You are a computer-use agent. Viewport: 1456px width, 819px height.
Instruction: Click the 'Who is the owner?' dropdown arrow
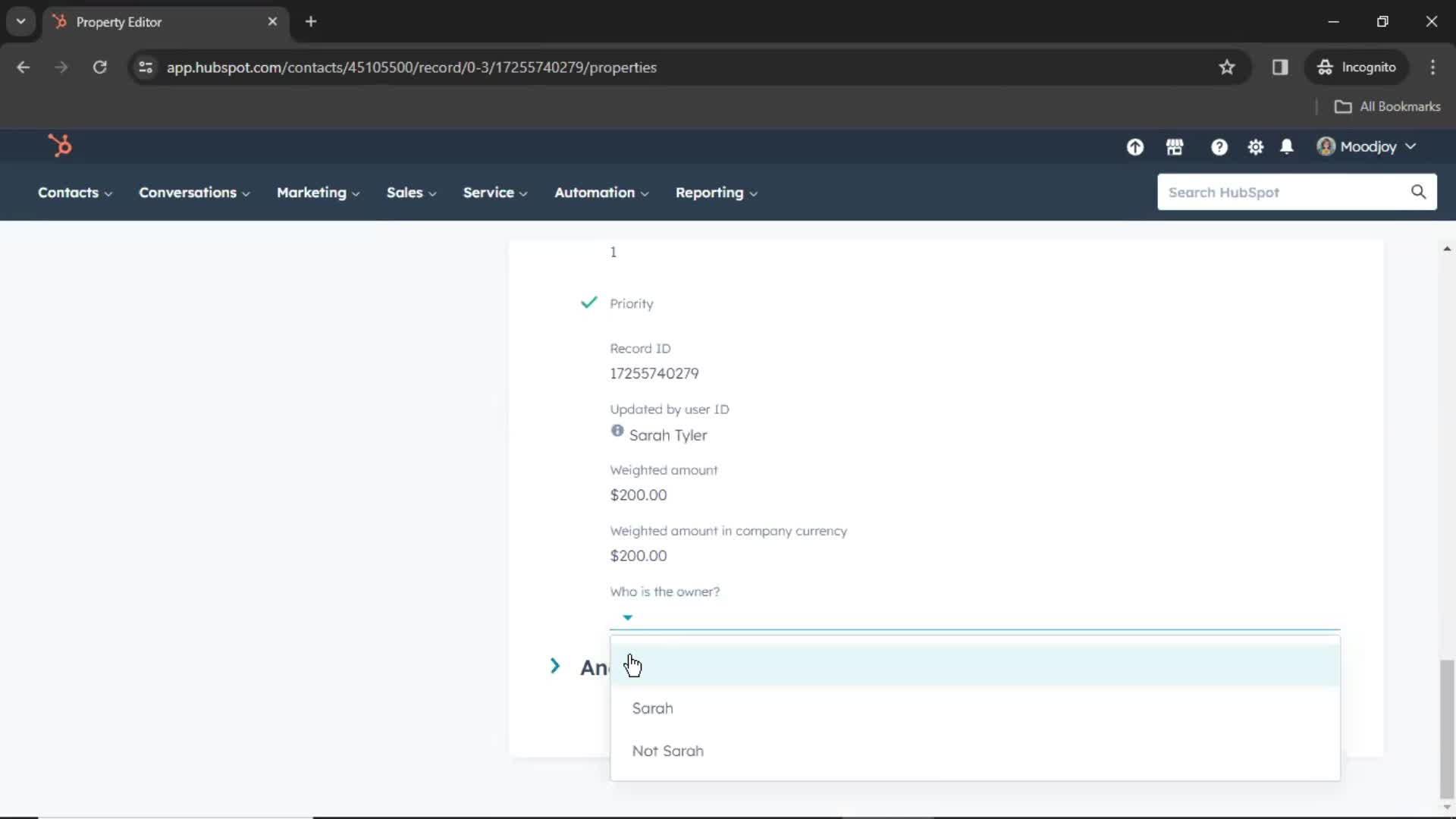[x=628, y=617]
